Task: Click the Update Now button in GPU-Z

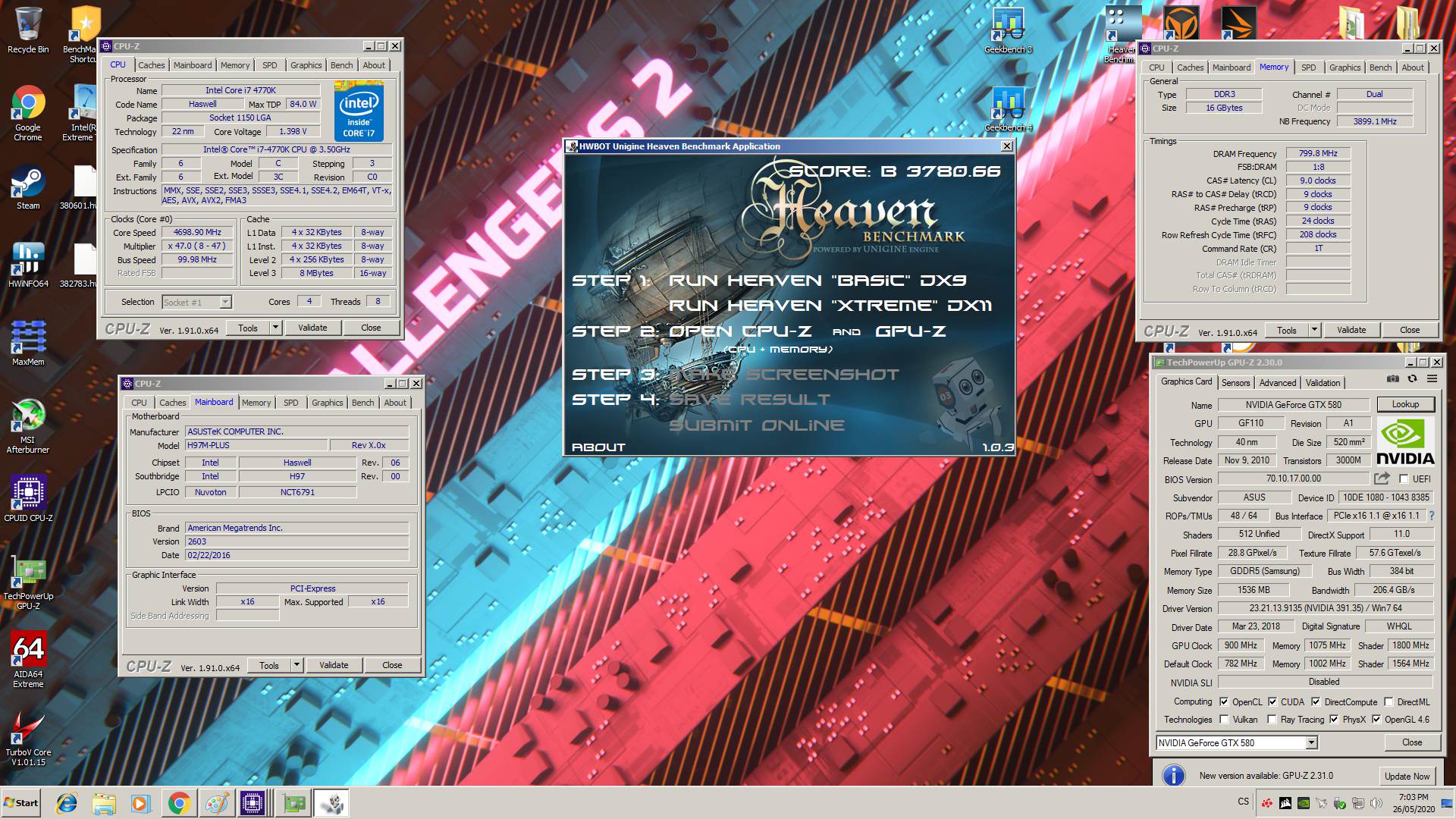Action: click(x=1407, y=776)
